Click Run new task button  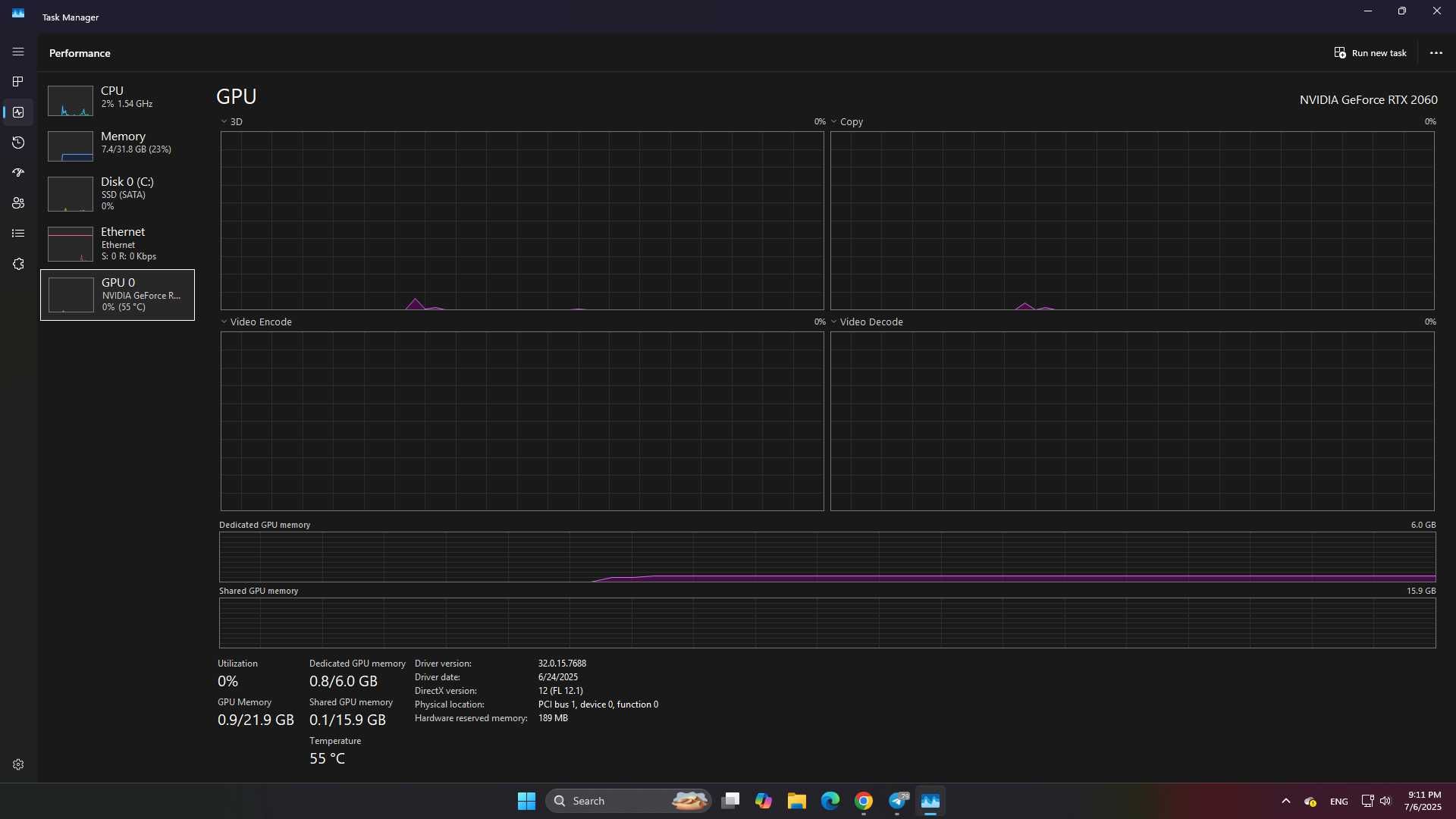(1370, 53)
